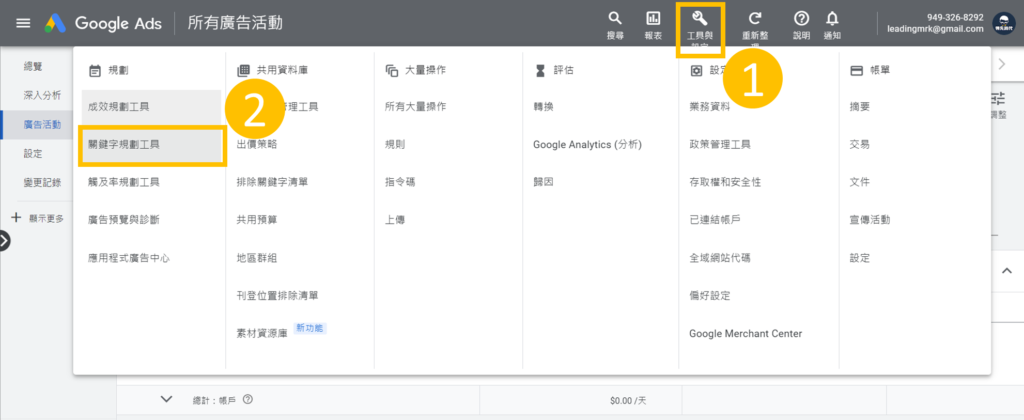The width and height of the screenshot is (1024, 420).
Task: Expand the left sidebar arrow handle
Action: (x=4, y=240)
